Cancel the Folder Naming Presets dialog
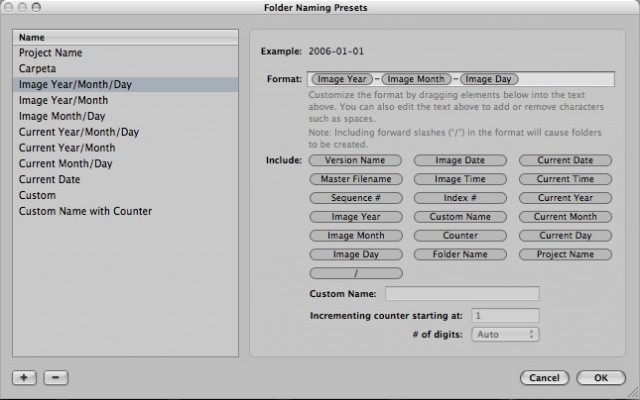The image size is (640, 400). click(x=544, y=378)
